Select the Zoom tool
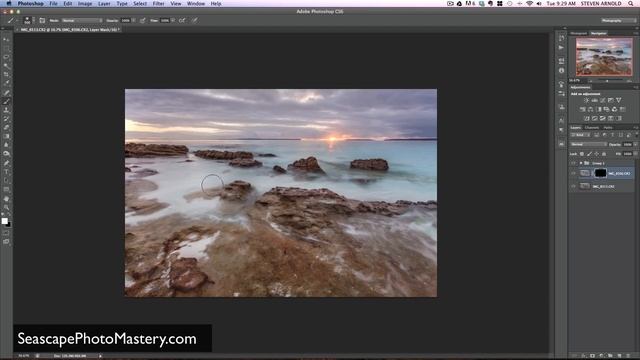Image resolution: width=640 pixels, height=360 pixels. tap(6, 207)
